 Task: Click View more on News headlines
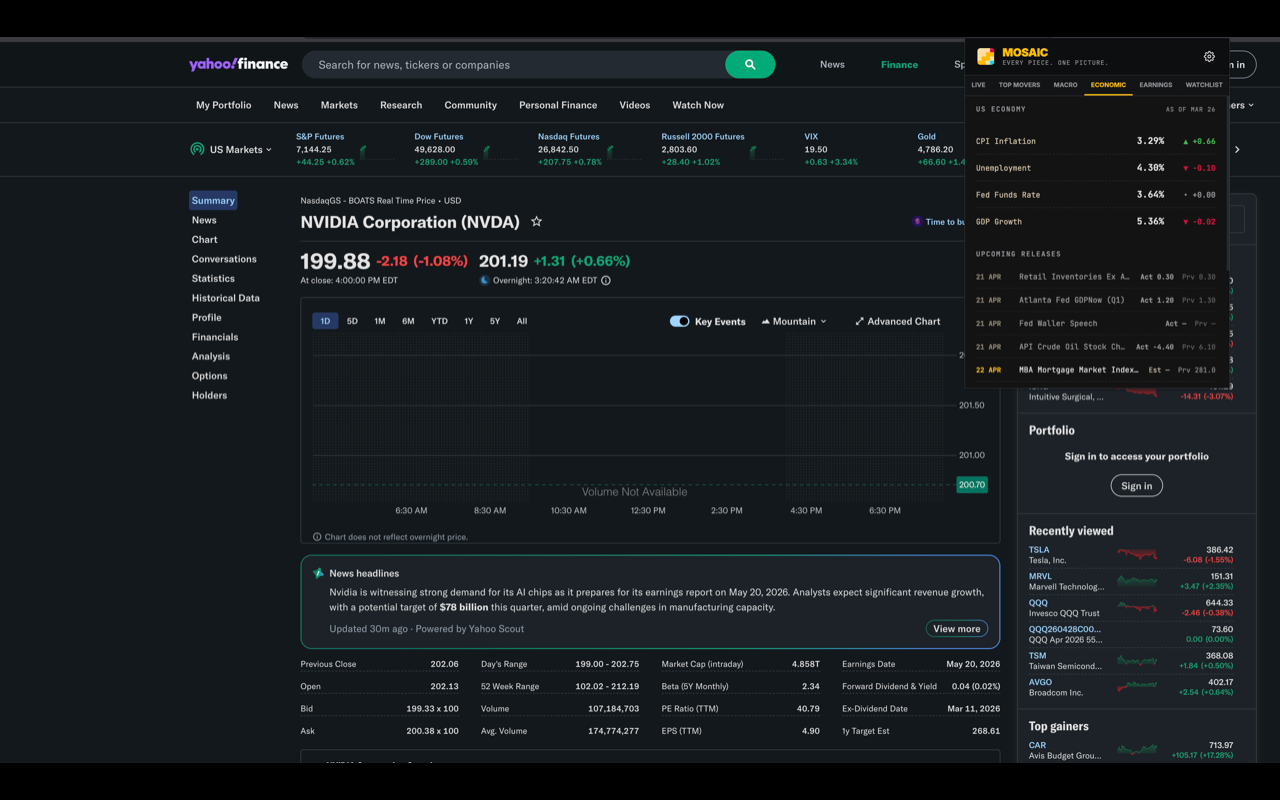957,629
